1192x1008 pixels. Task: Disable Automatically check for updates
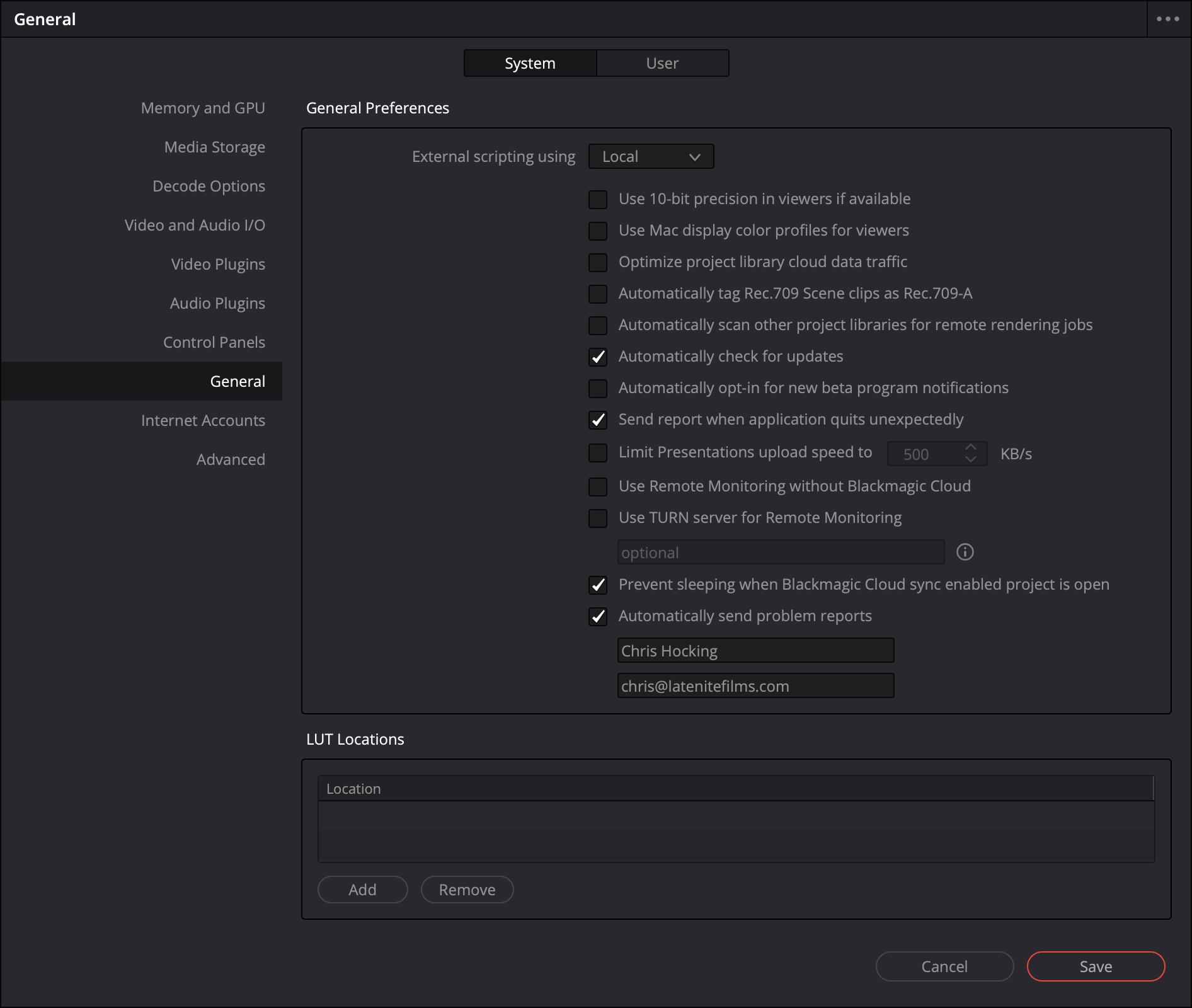(x=598, y=357)
